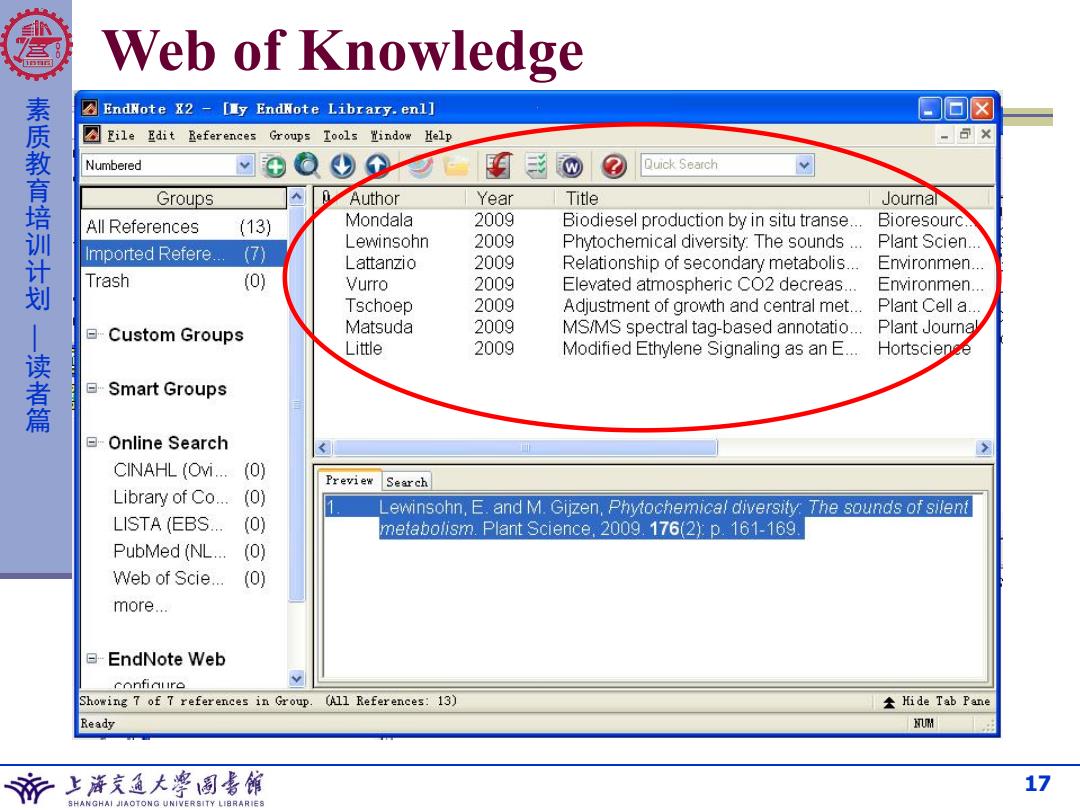
Task: Click the New Reference green plus icon
Action: tap(274, 165)
